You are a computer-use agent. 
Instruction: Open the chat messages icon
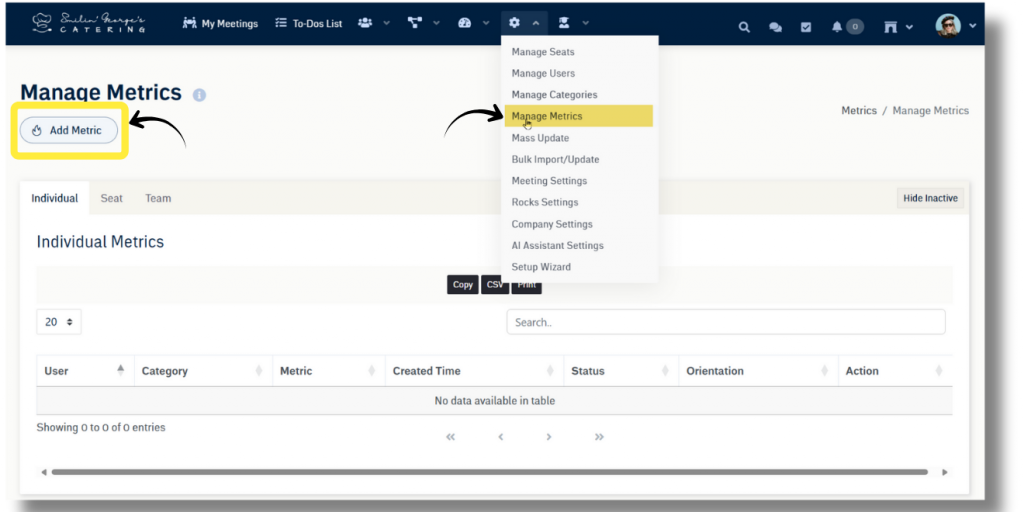(x=775, y=27)
